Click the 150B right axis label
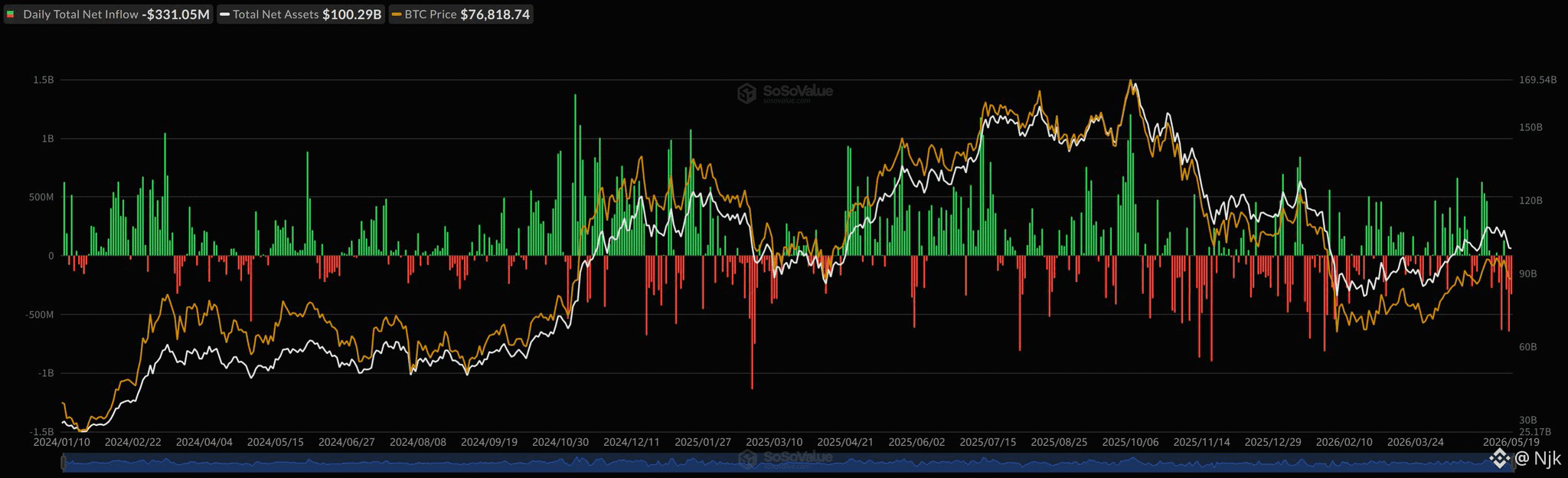This screenshot has height=478, width=1568. coord(1531,128)
